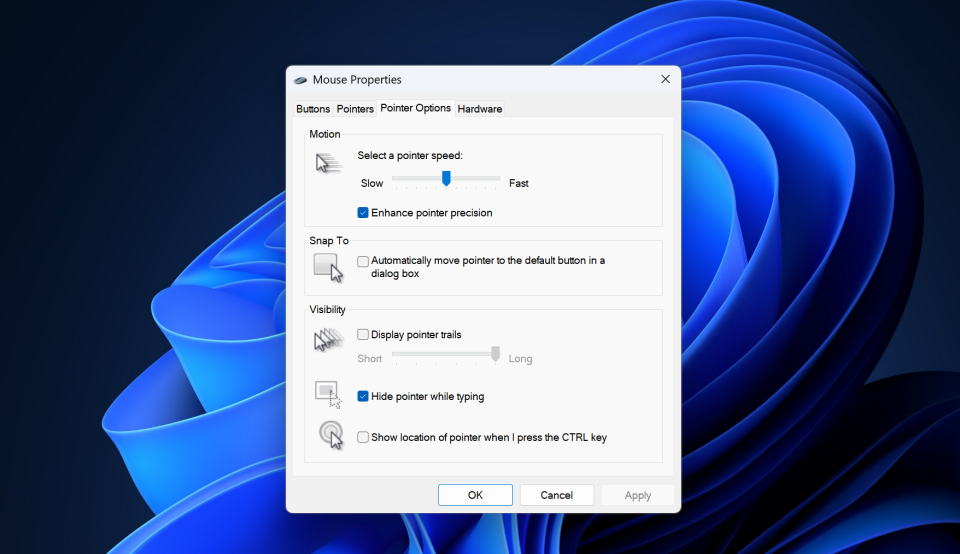Click the hide pointer while typing icon

[328, 394]
